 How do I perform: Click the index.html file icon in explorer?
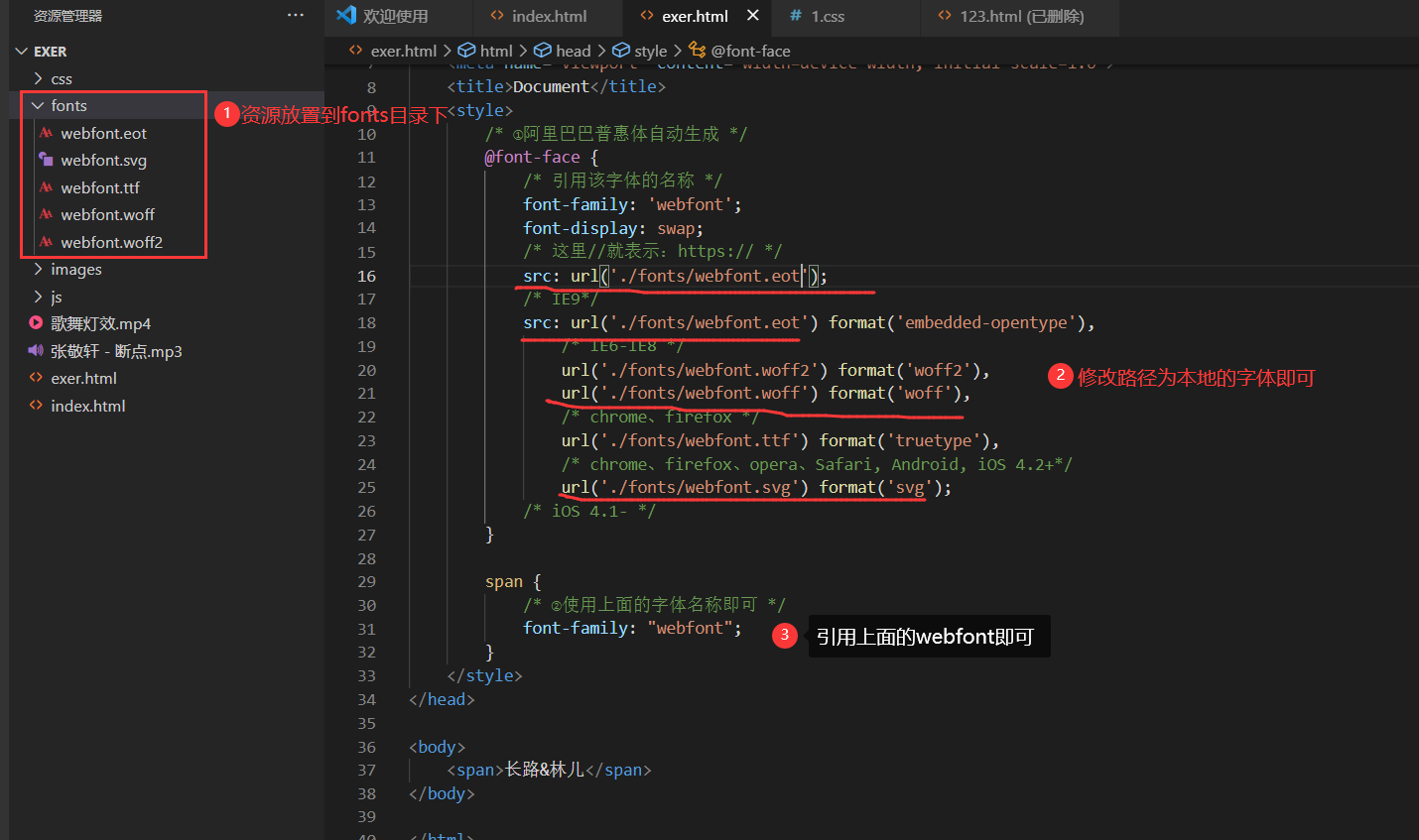[36, 406]
